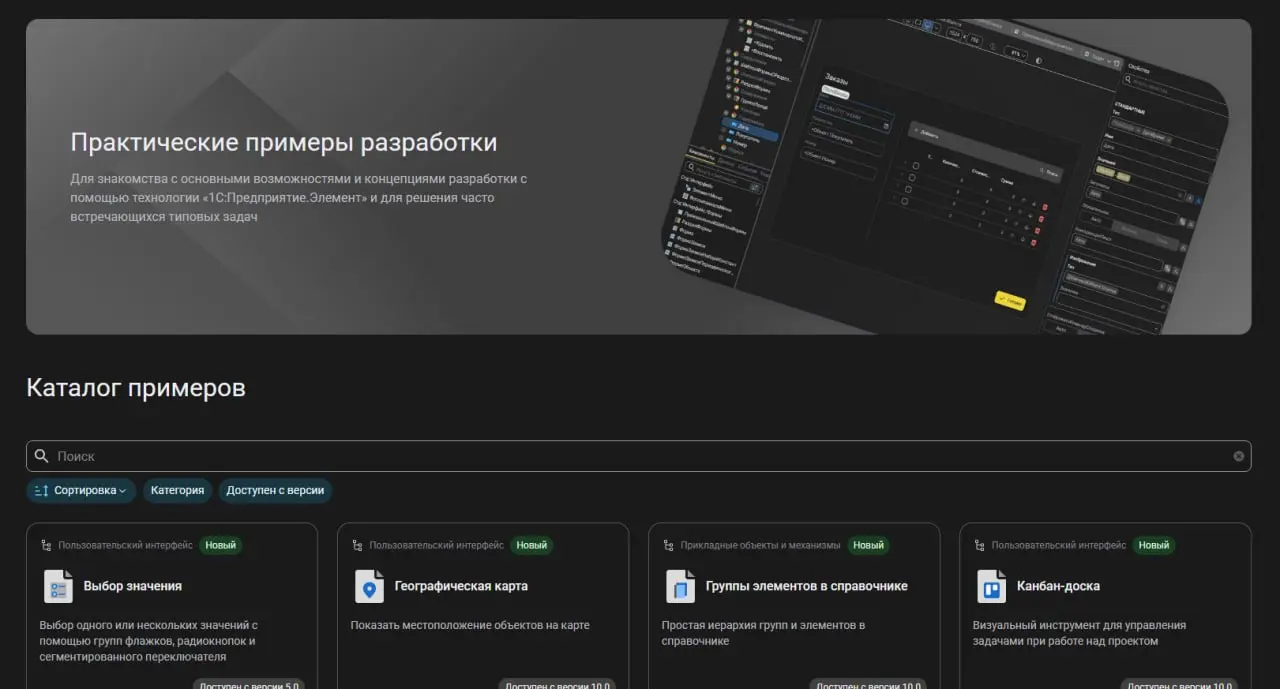Open the Географическая карта example
This screenshot has height=689, width=1280.
(461, 586)
